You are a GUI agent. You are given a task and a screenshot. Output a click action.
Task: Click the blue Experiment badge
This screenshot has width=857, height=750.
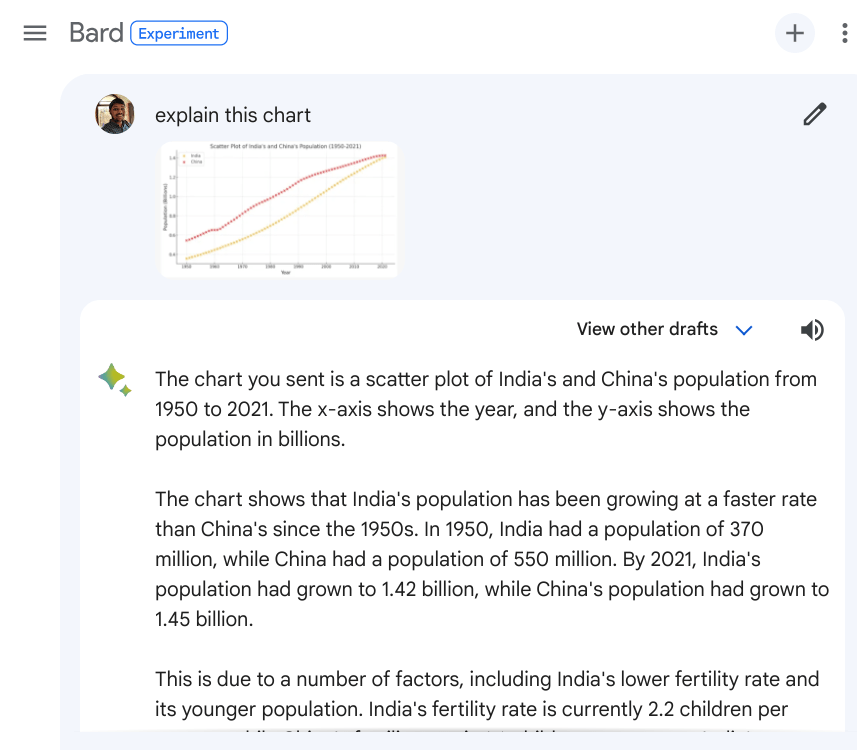pyautogui.click(x=179, y=33)
